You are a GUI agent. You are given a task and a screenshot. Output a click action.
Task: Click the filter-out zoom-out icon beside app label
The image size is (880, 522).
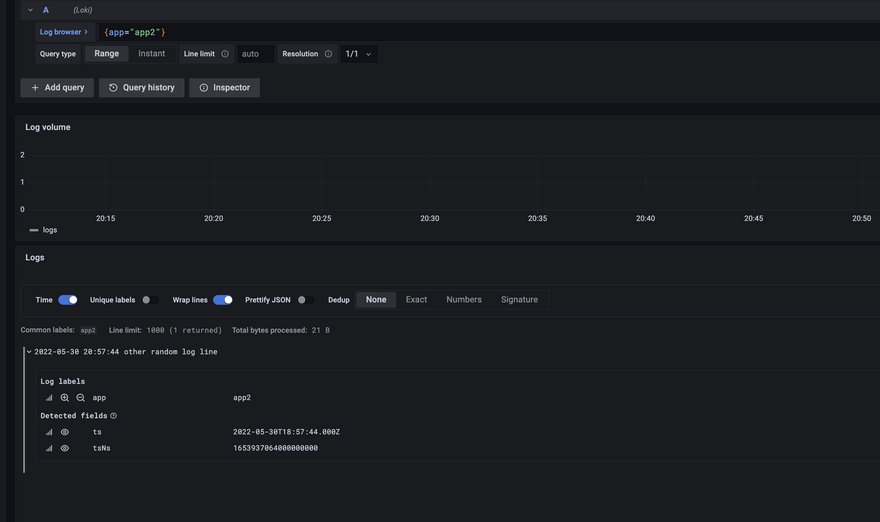(x=81, y=398)
